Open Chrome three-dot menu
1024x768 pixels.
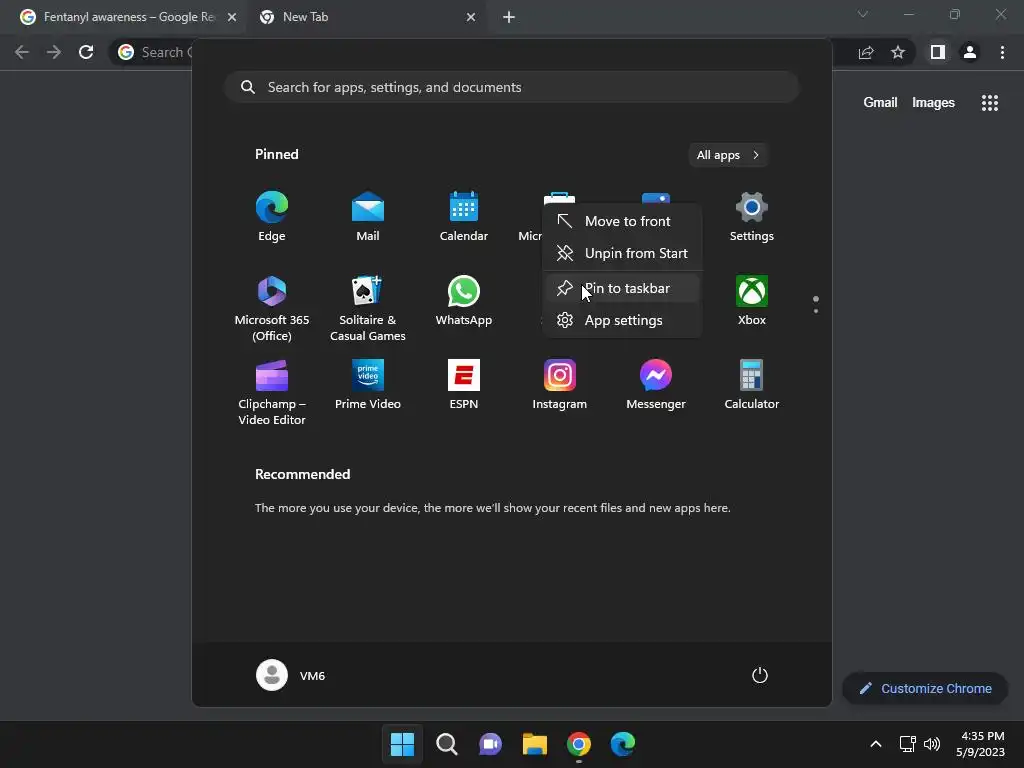tap(1002, 52)
